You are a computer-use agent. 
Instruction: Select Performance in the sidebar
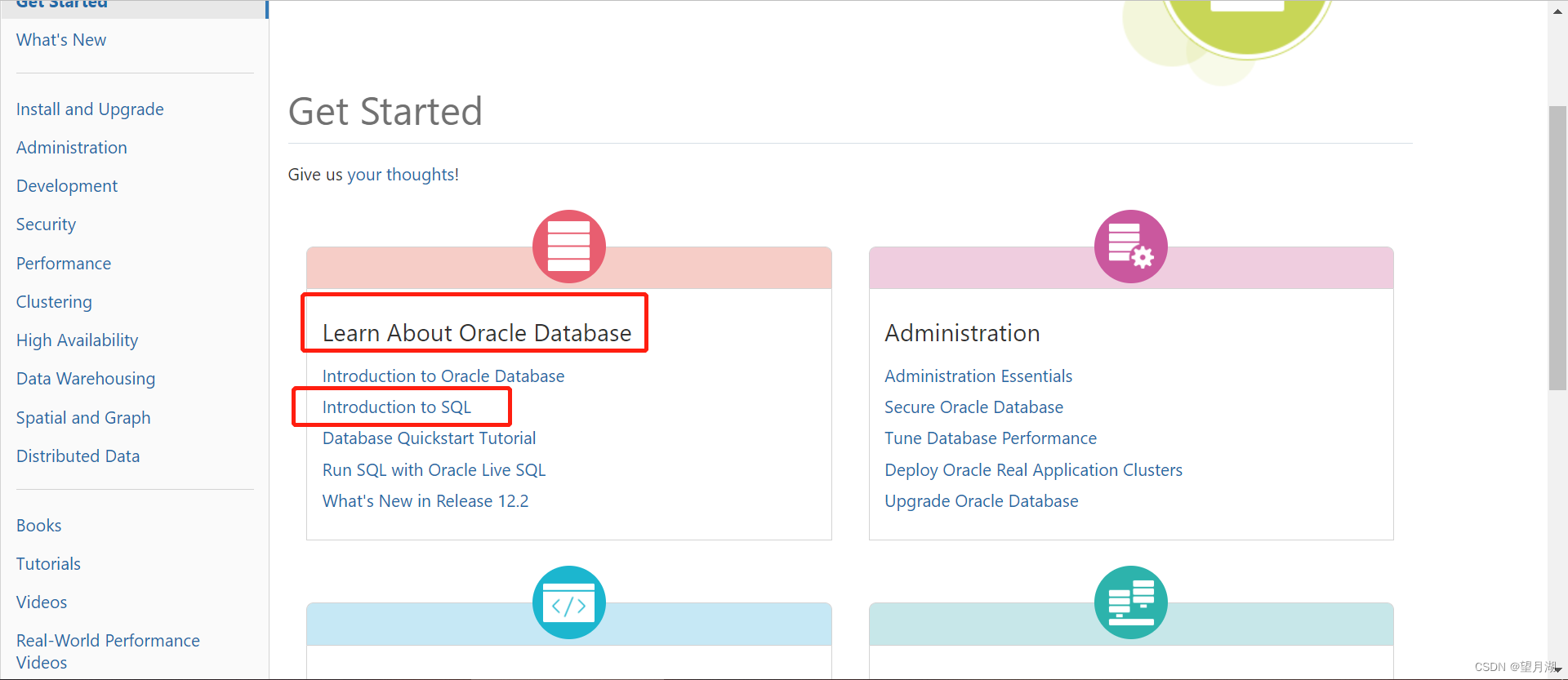click(x=64, y=264)
